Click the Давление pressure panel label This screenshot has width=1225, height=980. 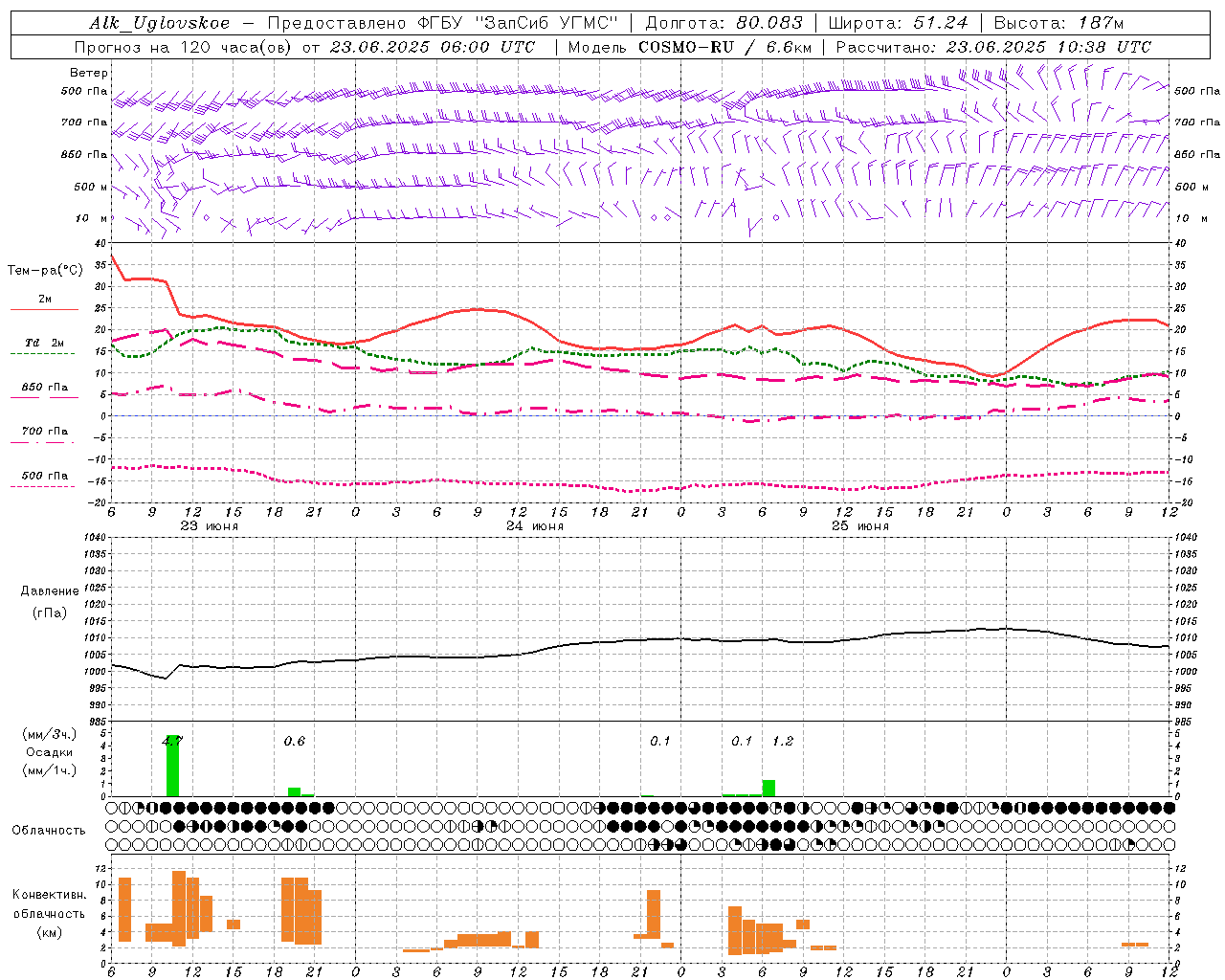click(50, 591)
